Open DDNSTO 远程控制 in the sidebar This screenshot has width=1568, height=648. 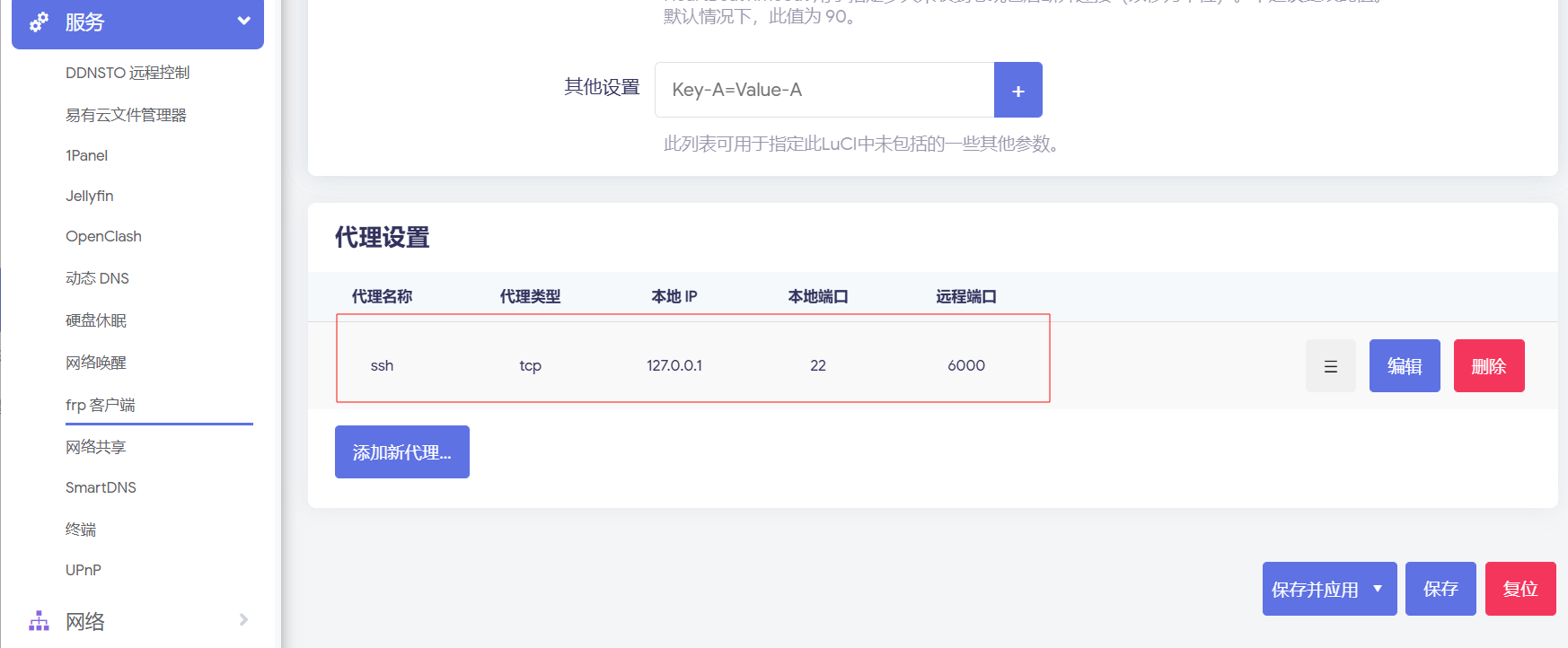[x=128, y=73]
